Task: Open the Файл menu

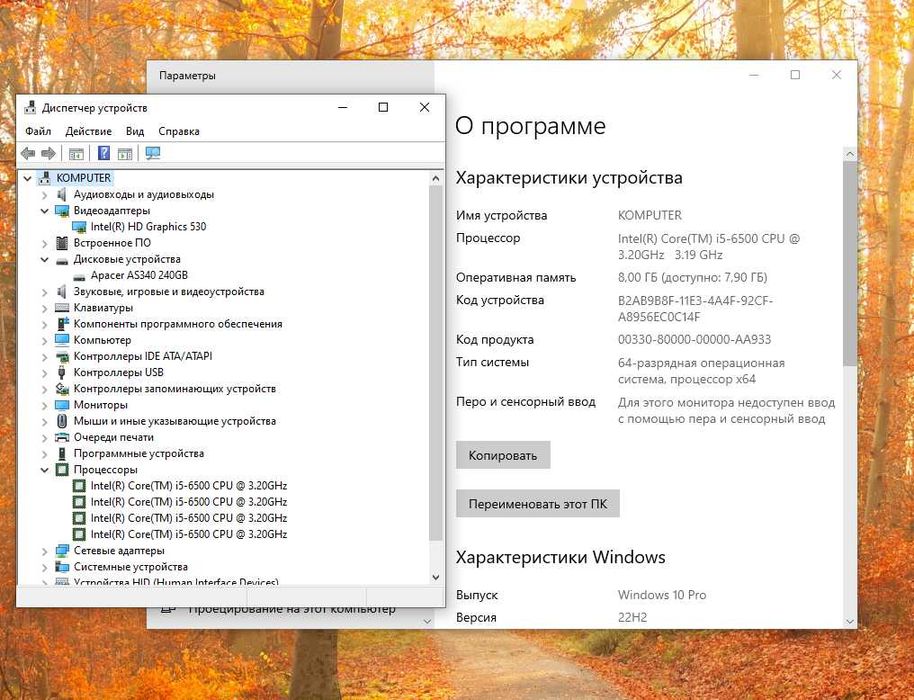Action: click(38, 131)
